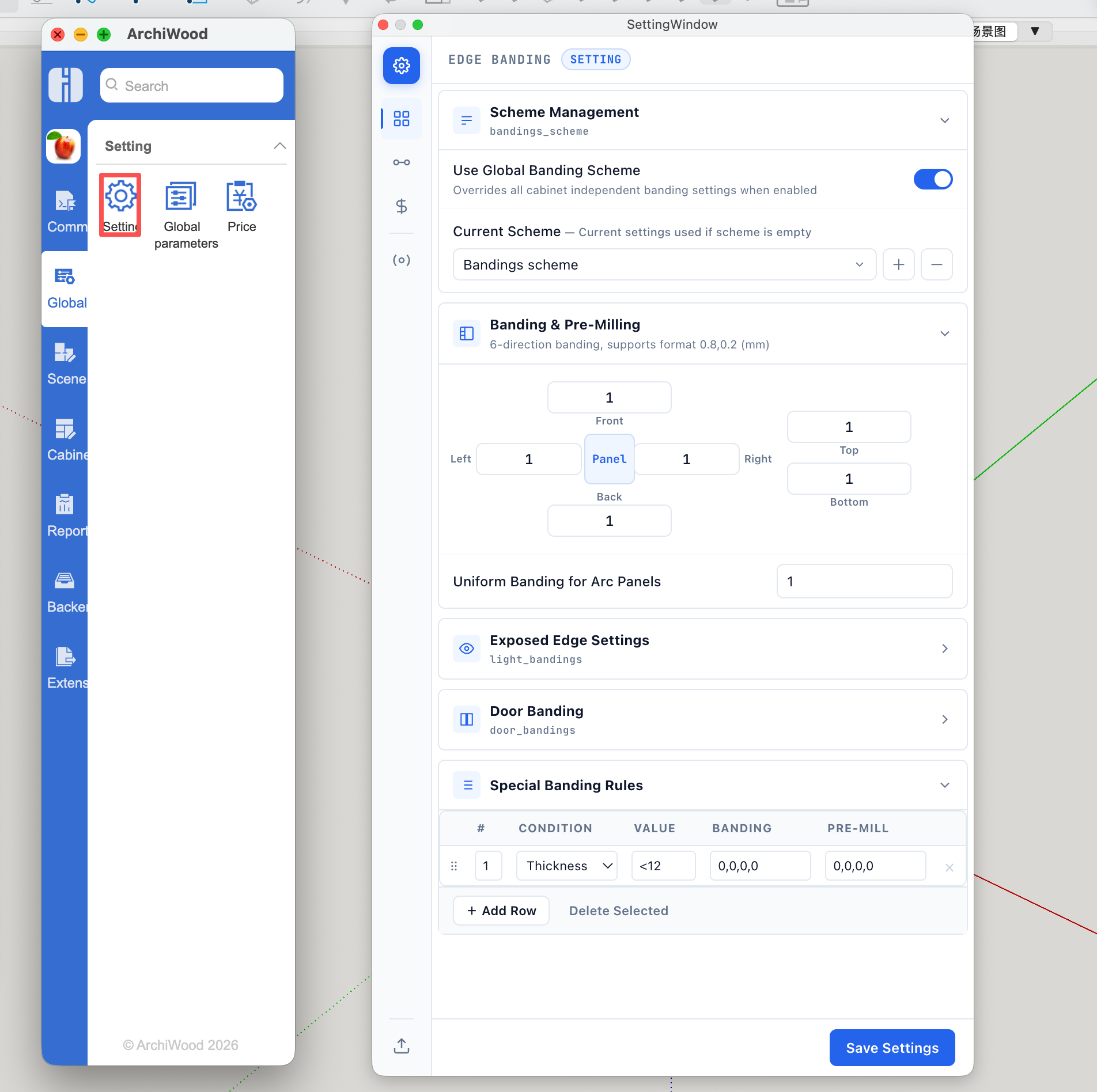This screenshot has height=1092, width=1097.
Task: Open the Thickness condition dropdown
Action: 567,866
